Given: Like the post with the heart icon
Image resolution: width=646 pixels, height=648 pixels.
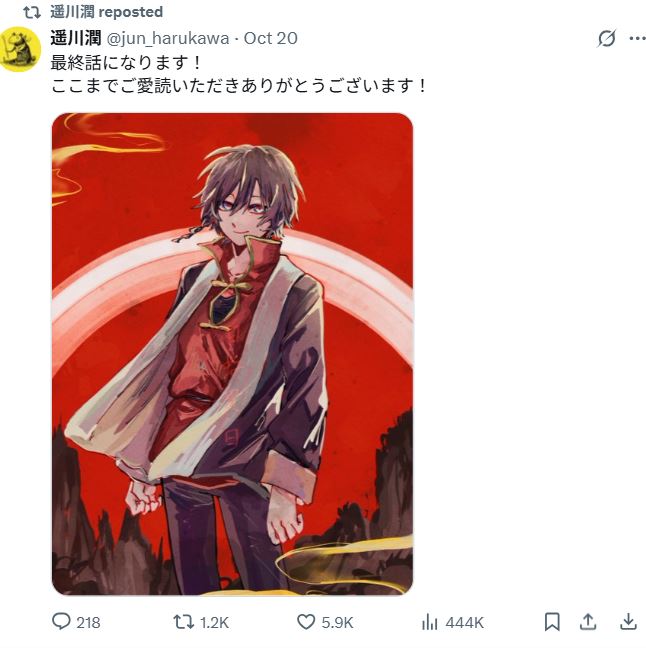Looking at the screenshot, I should pyautogui.click(x=306, y=622).
